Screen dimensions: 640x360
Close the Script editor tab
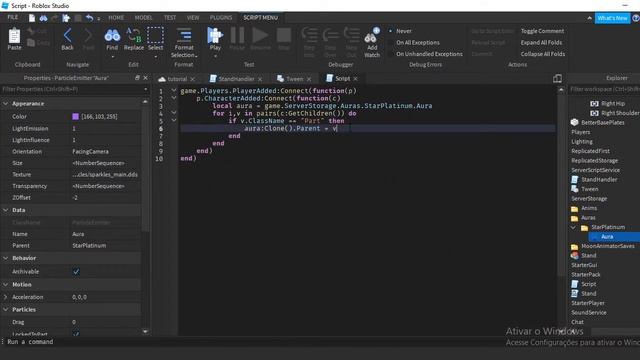(x=356, y=79)
